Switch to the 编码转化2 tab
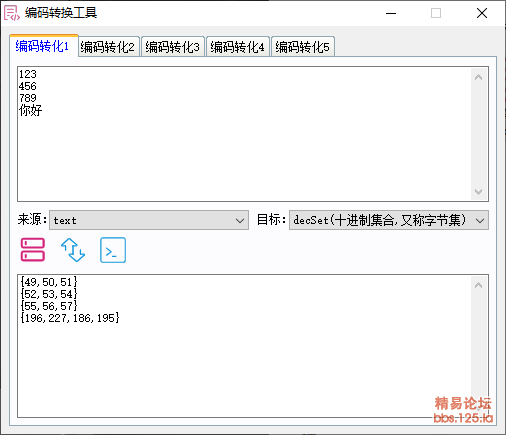The width and height of the screenshot is (506, 435). coord(107,47)
